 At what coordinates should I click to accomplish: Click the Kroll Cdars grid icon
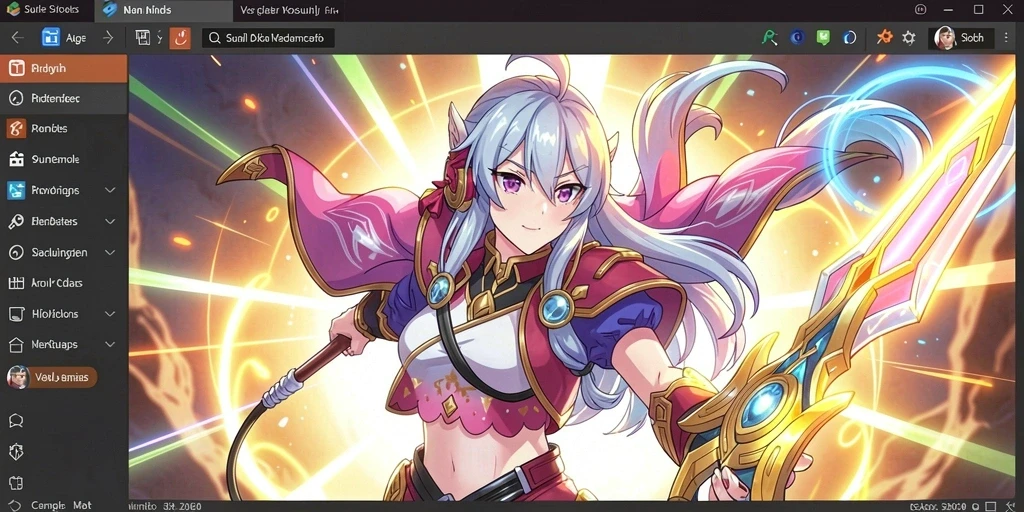16,283
